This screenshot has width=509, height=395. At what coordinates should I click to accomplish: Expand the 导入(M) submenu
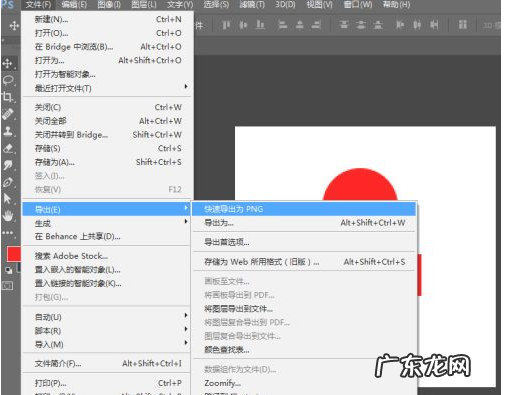(x=106, y=344)
